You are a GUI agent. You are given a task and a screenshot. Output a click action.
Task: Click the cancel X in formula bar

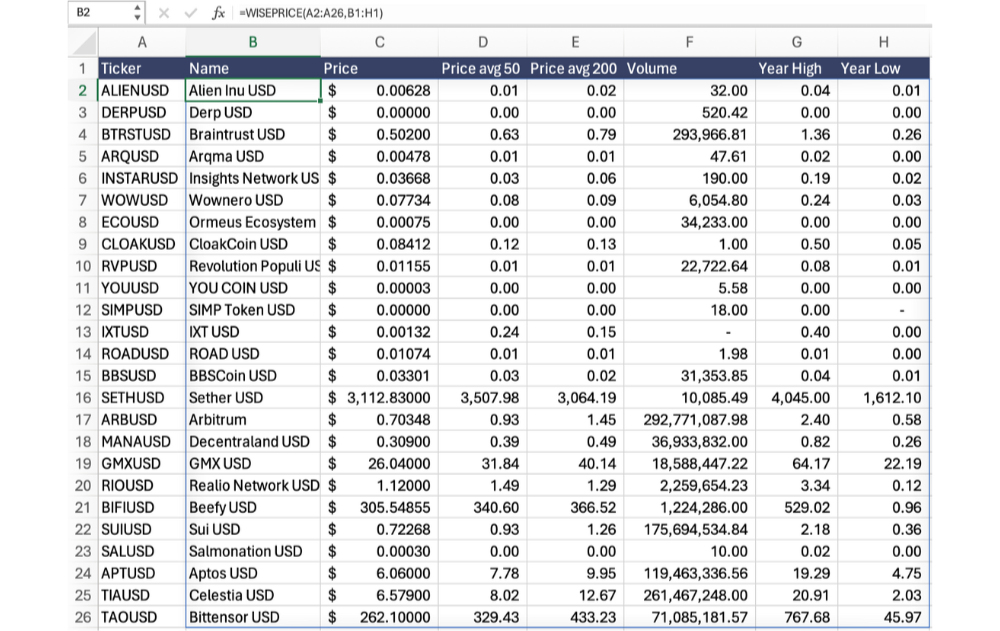164,13
